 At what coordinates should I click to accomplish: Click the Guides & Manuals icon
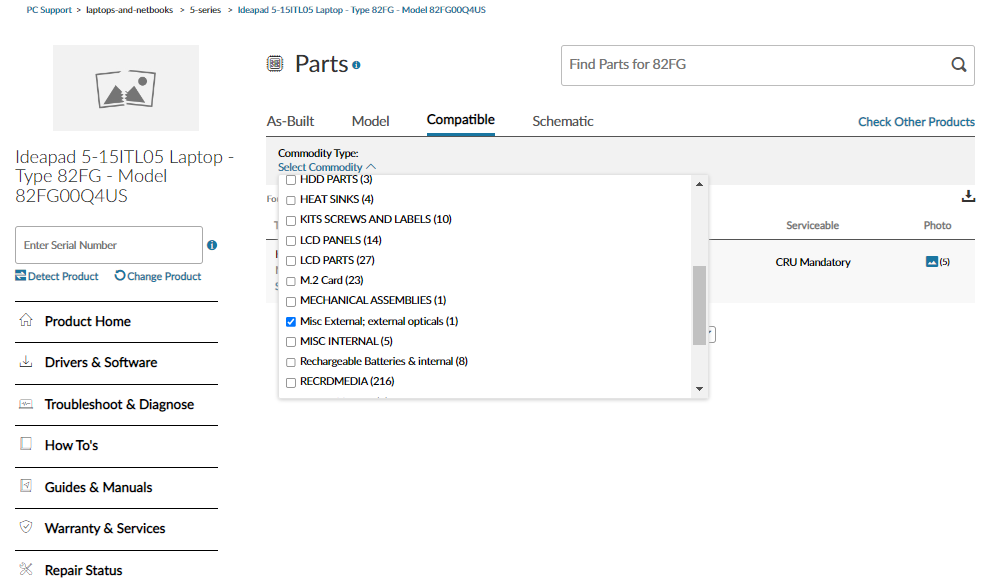point(26,485)
